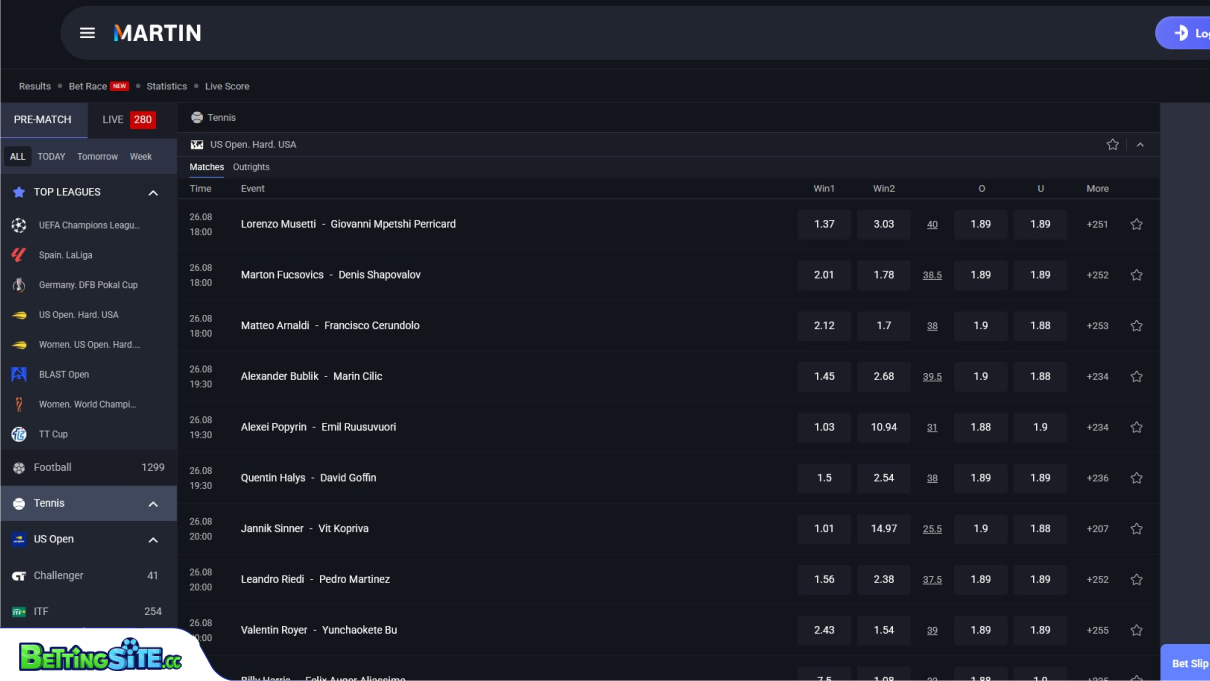Image resolution: width=1210 pixels, height=681 pixels.
Task: Filter matches by Tomorrow
Action: click(97, 157)
